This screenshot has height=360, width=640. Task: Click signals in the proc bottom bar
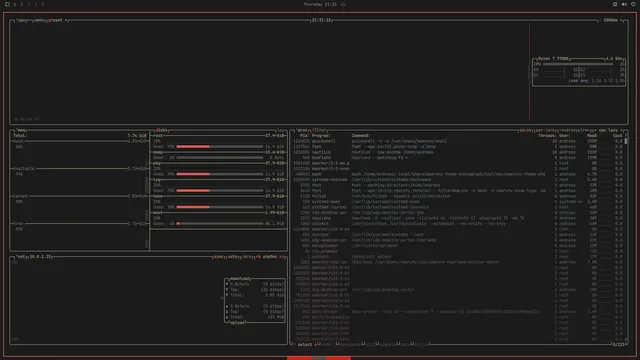[387, 345]
